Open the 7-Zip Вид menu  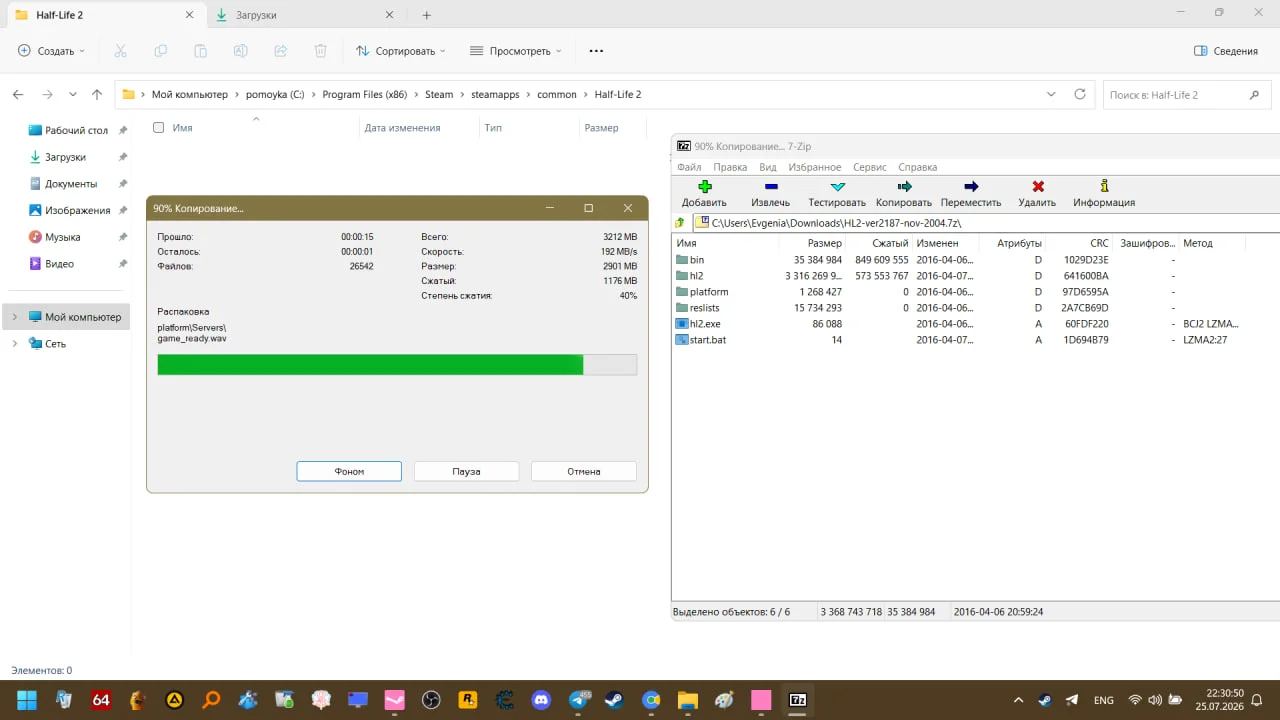[x=768, y=167]
